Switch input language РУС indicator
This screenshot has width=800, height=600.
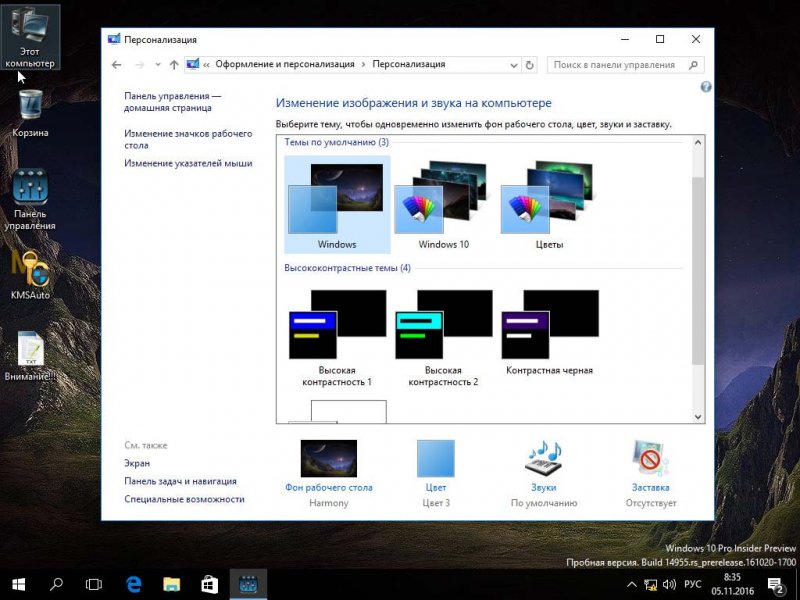click(692, 585)
